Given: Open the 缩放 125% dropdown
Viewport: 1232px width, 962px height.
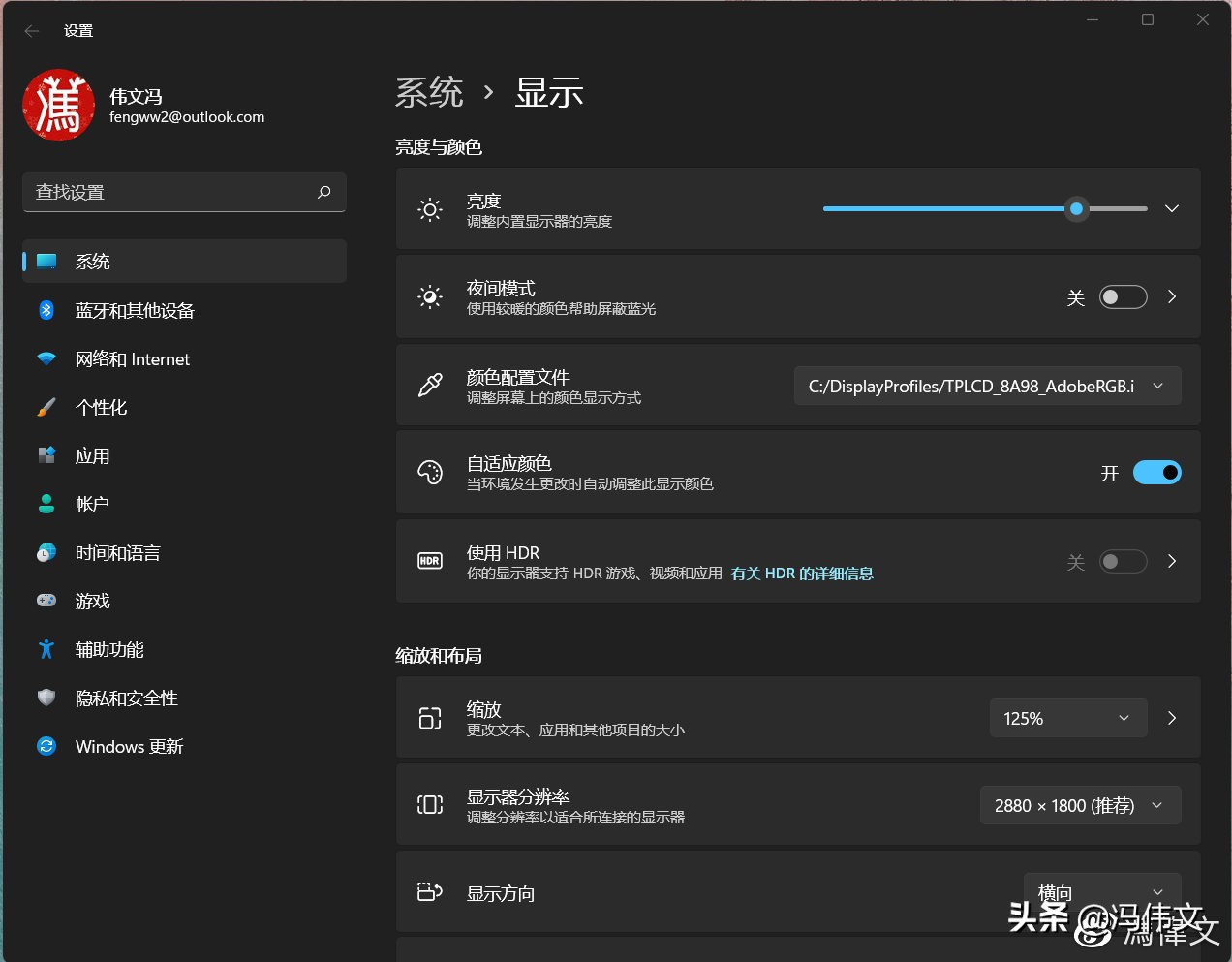Looking at the screenshot, I should click(1067, 718).
